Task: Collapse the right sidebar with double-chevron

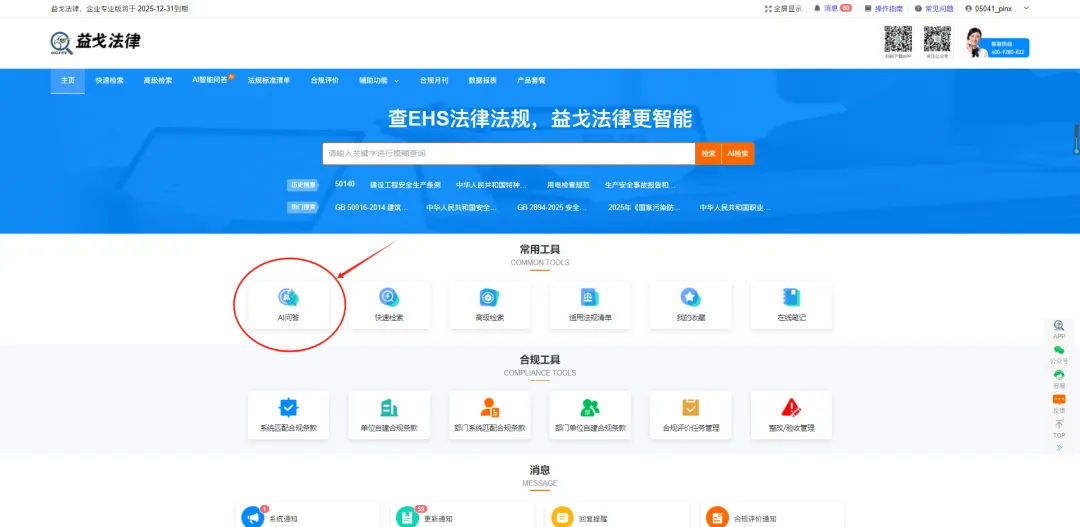Action: [x=1059, y=448]
